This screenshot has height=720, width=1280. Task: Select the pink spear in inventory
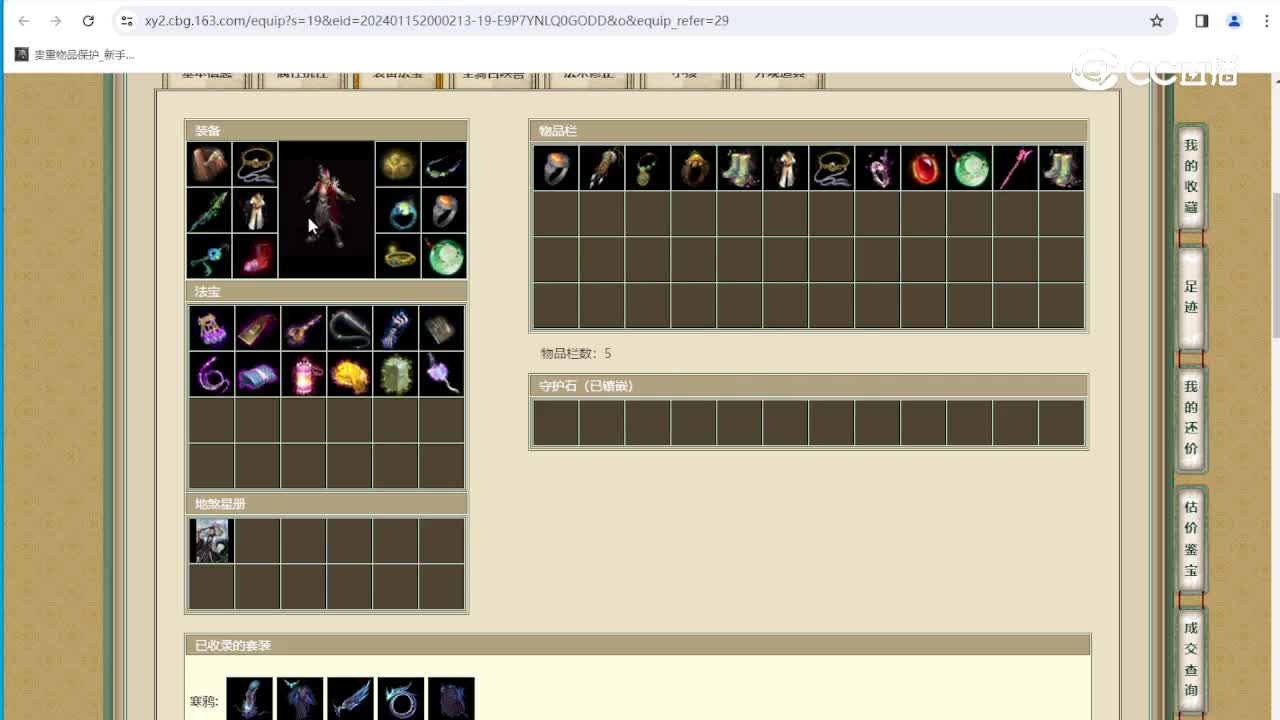tap(1015, 168)
